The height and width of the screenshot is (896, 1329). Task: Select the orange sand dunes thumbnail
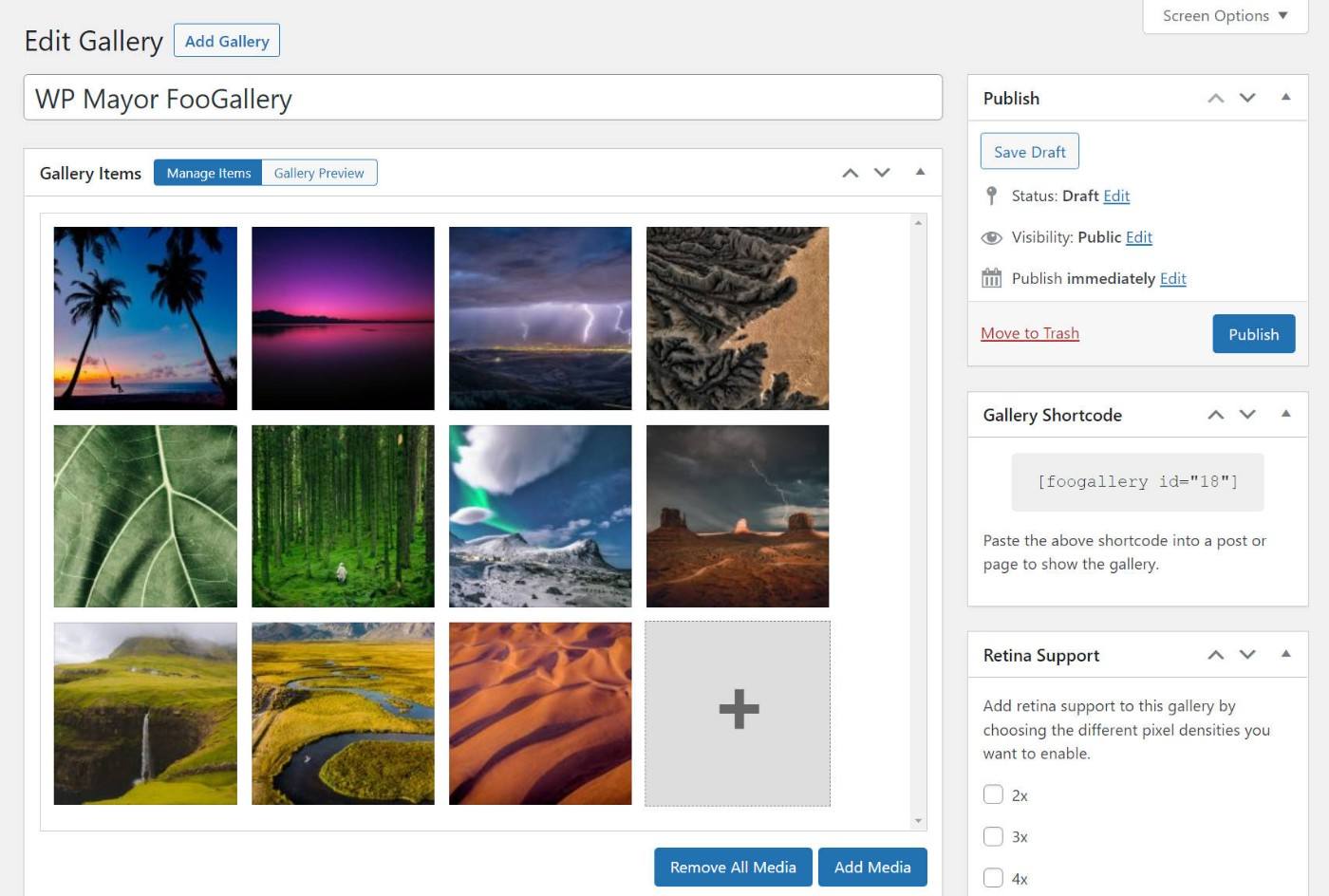point(540,714)
